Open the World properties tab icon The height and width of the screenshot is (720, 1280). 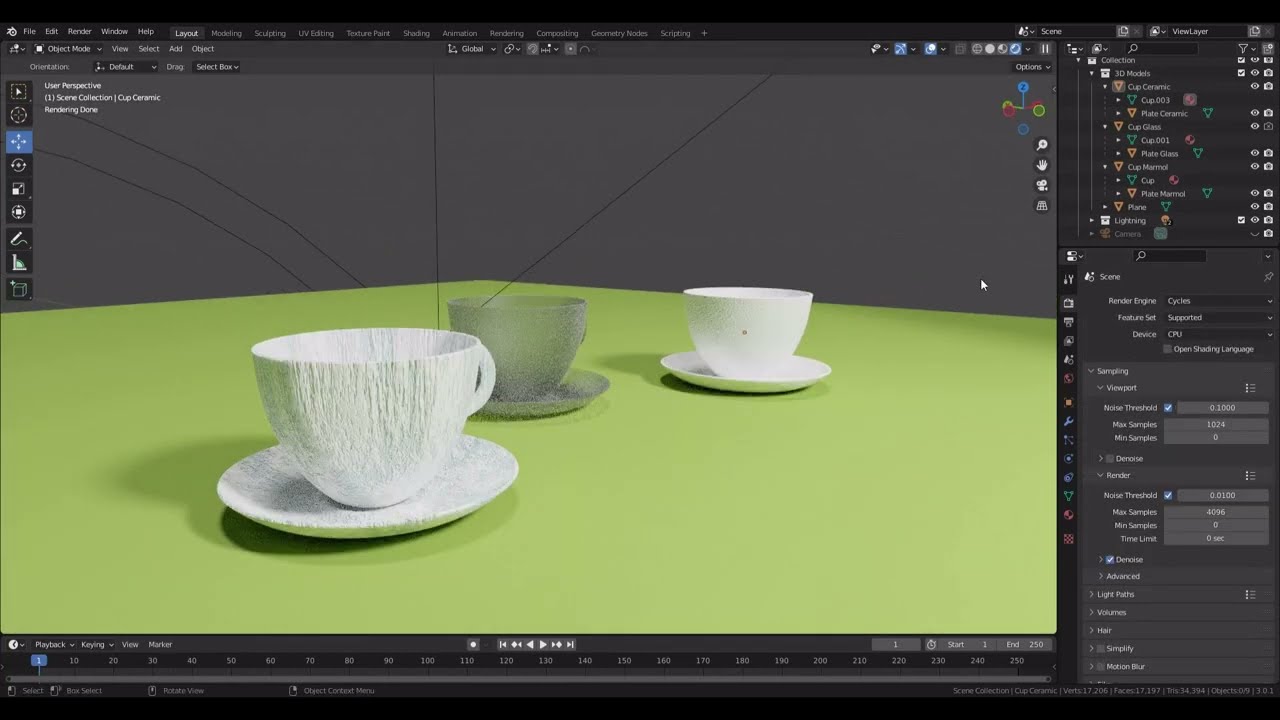[x=1068, y=379]
